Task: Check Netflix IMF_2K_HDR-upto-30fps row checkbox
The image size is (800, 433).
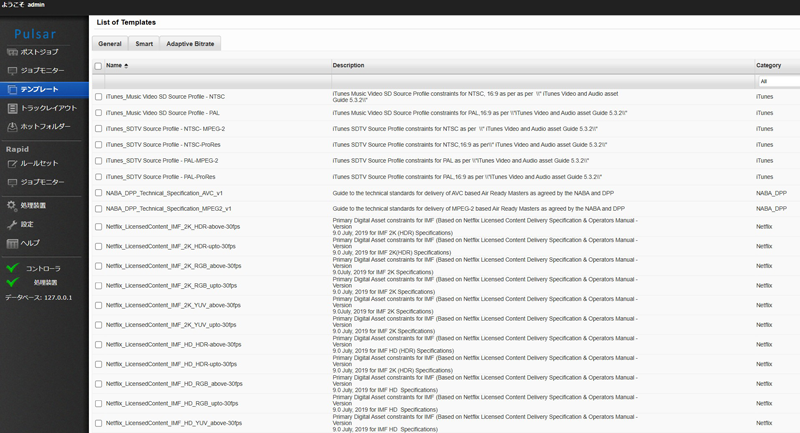Action: (x=98, y=246)
